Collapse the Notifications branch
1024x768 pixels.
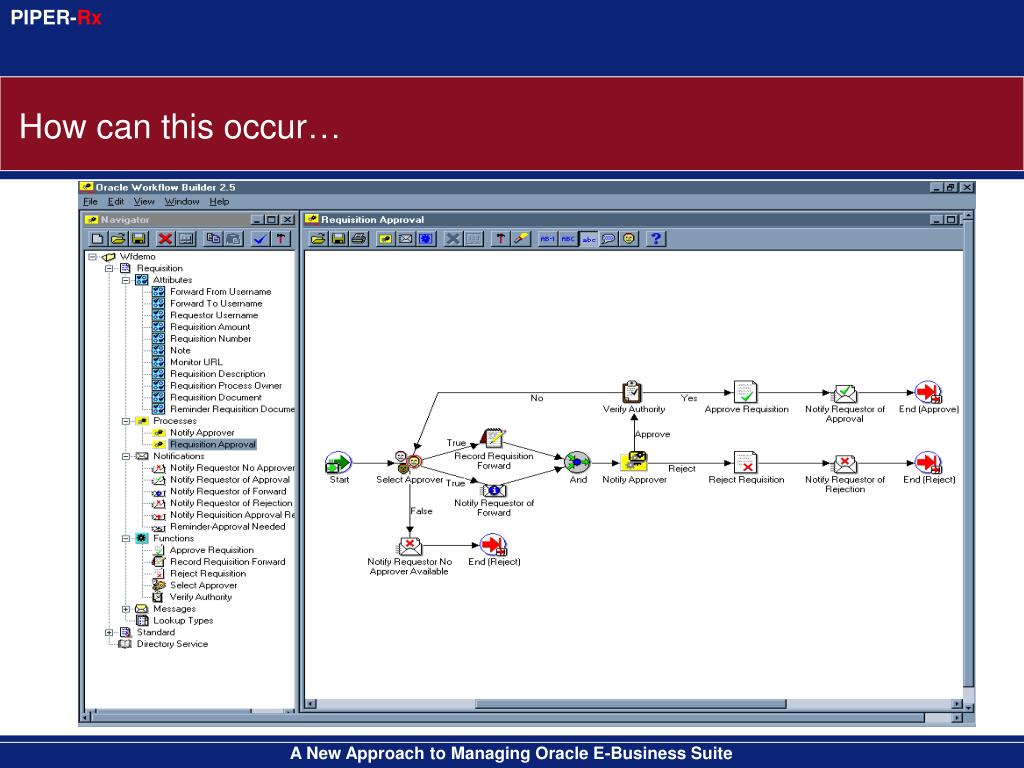tap(126, 456)
